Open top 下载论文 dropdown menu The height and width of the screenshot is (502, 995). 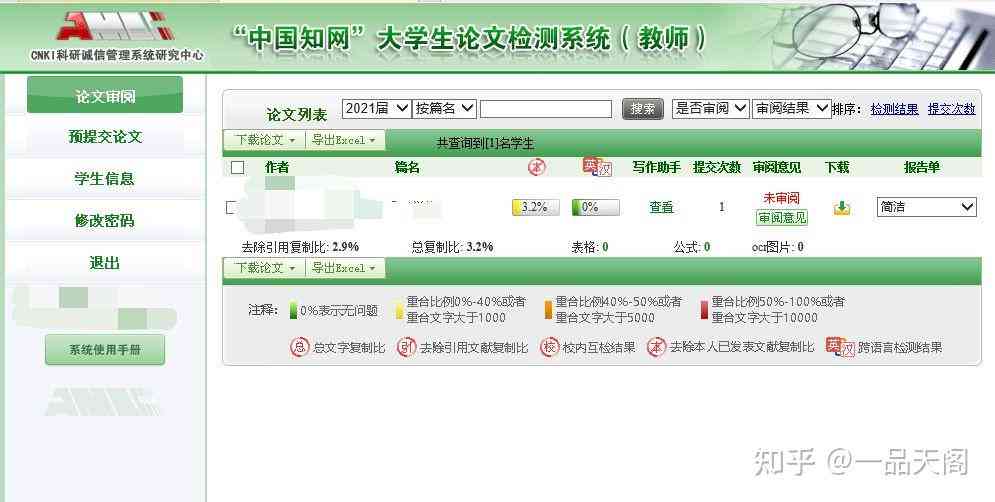pos(265,140)
